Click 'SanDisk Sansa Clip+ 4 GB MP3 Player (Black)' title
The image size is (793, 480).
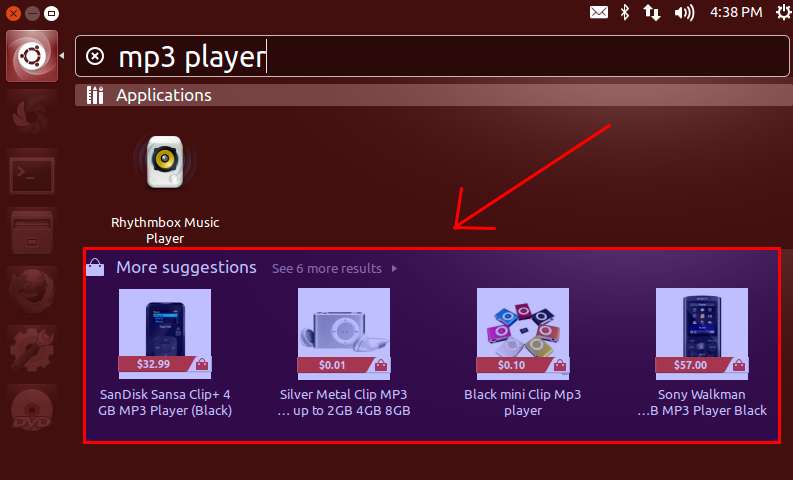tap(165, 402)
